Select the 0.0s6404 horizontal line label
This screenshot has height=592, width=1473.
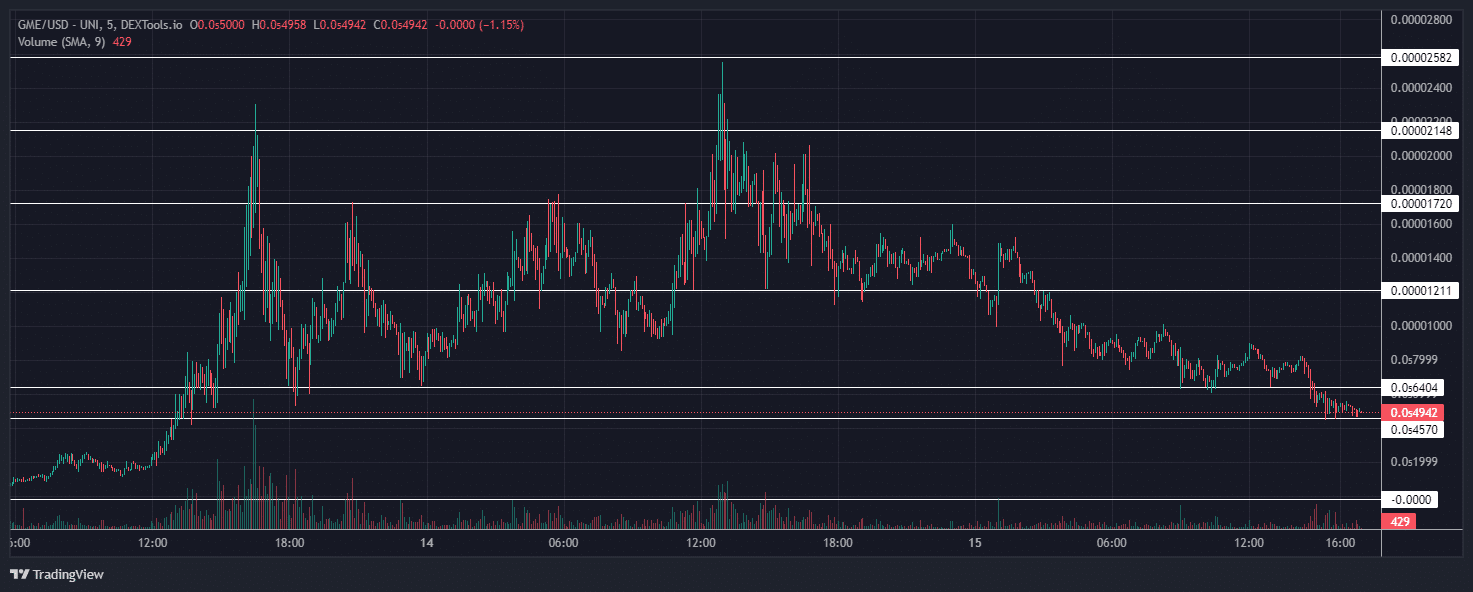pos(1413,387)
